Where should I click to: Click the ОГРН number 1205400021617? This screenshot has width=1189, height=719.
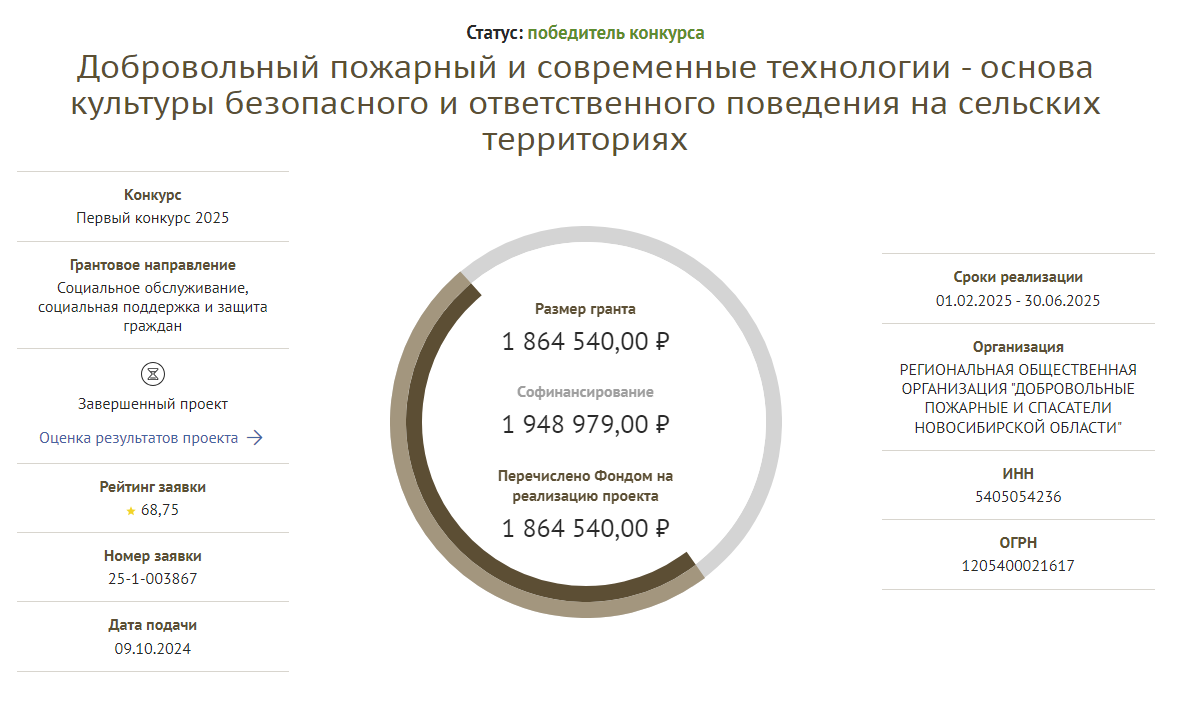[1018, 566]
